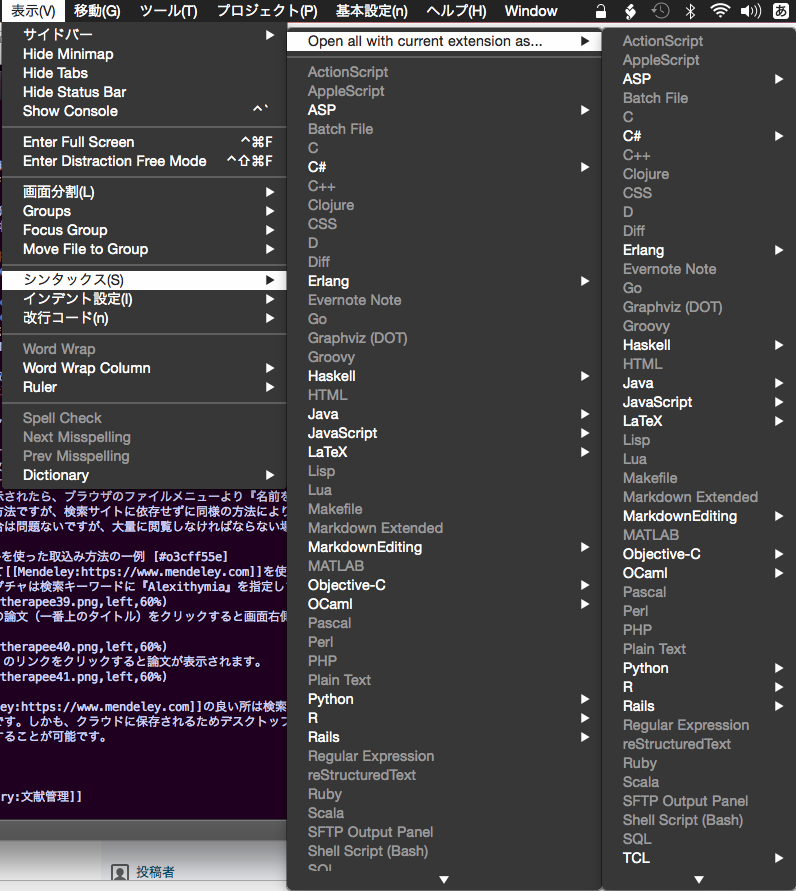This screenshot has height=891, width=796.
Task: Choose SFTP Output Panel in the rightmost submenu
Action: [699, 801]
